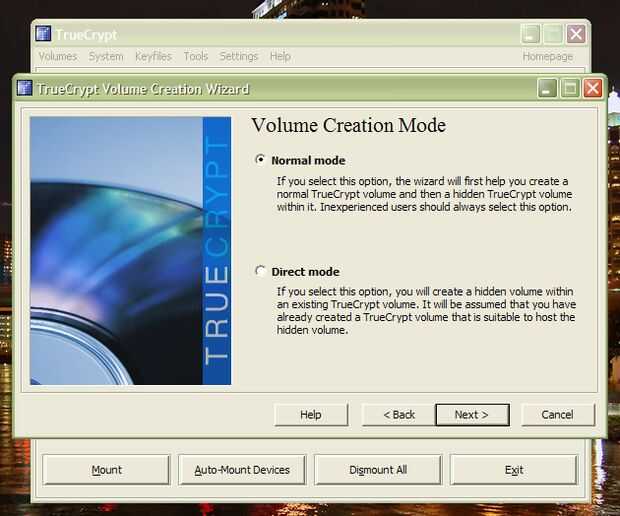Viewport: 620px width, 516px height.
Task: Click the Mount button in the TrueCrypt window
Action: pyautogui.click(x=106, y=470)
